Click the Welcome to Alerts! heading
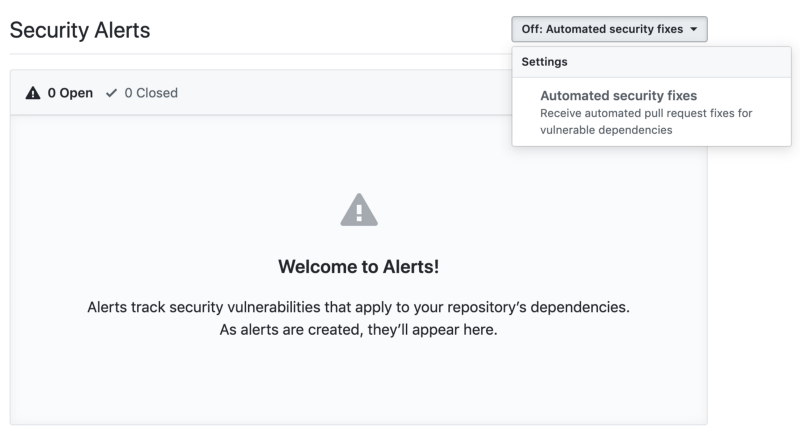The image size is (800, 440). pos(359,266)
